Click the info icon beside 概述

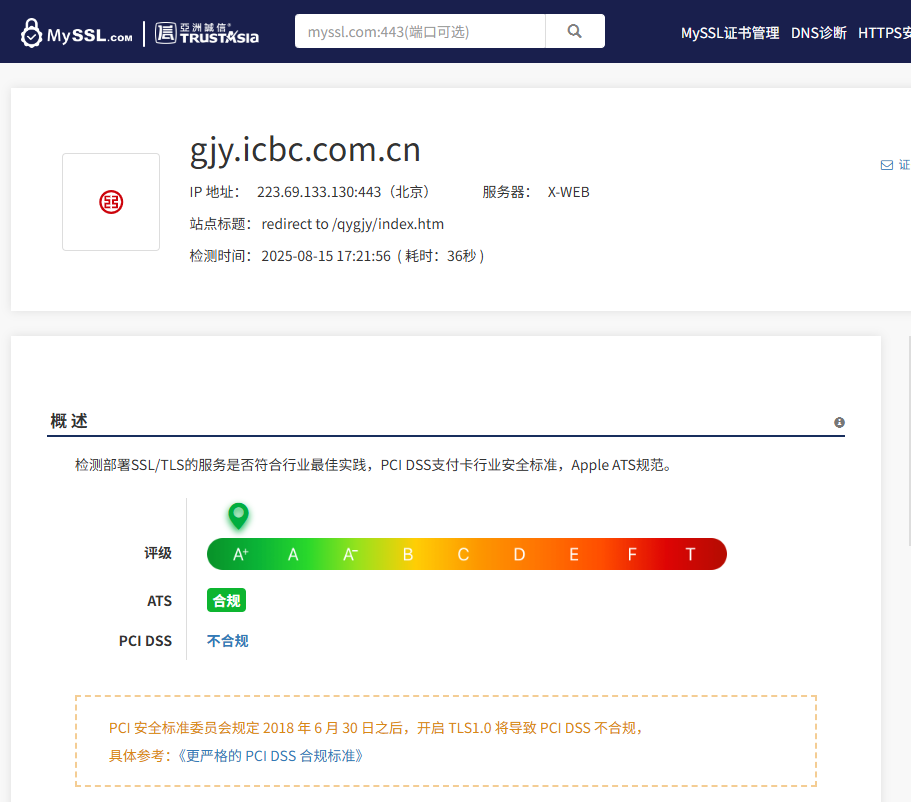coord(839,423)
